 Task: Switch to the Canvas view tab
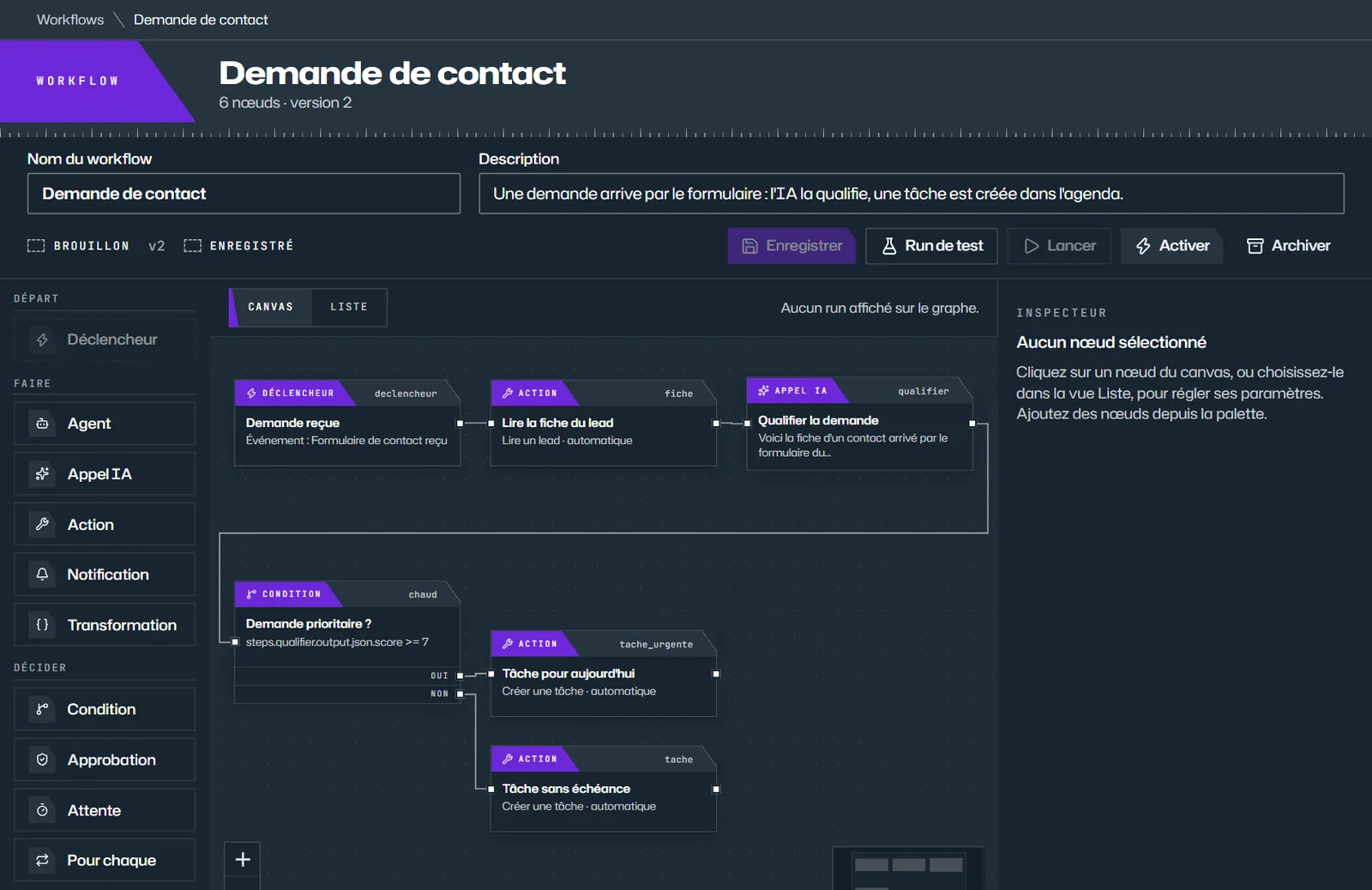click(x=270, y=307)
